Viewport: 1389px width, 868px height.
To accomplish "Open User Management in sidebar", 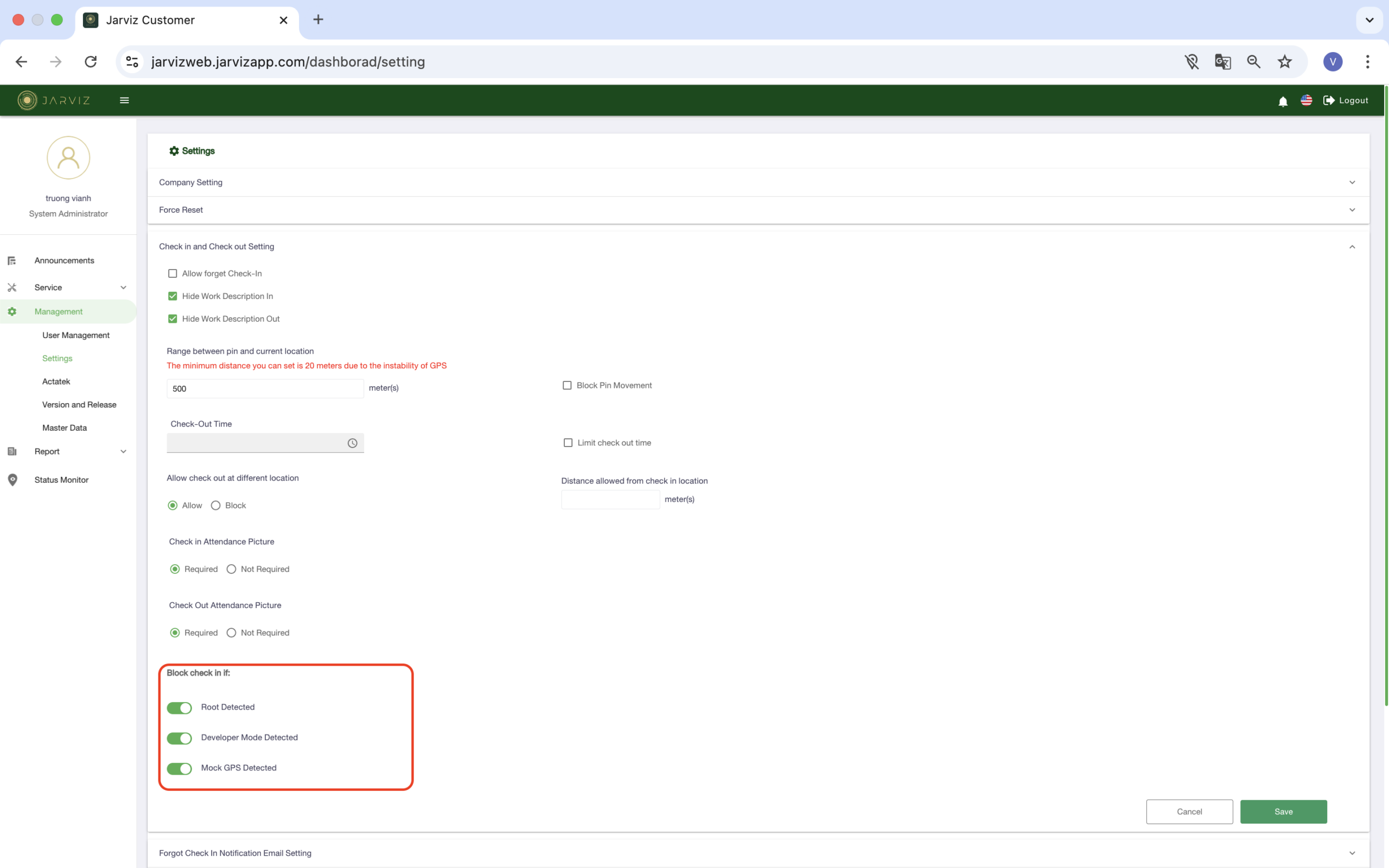I will 76,335.
